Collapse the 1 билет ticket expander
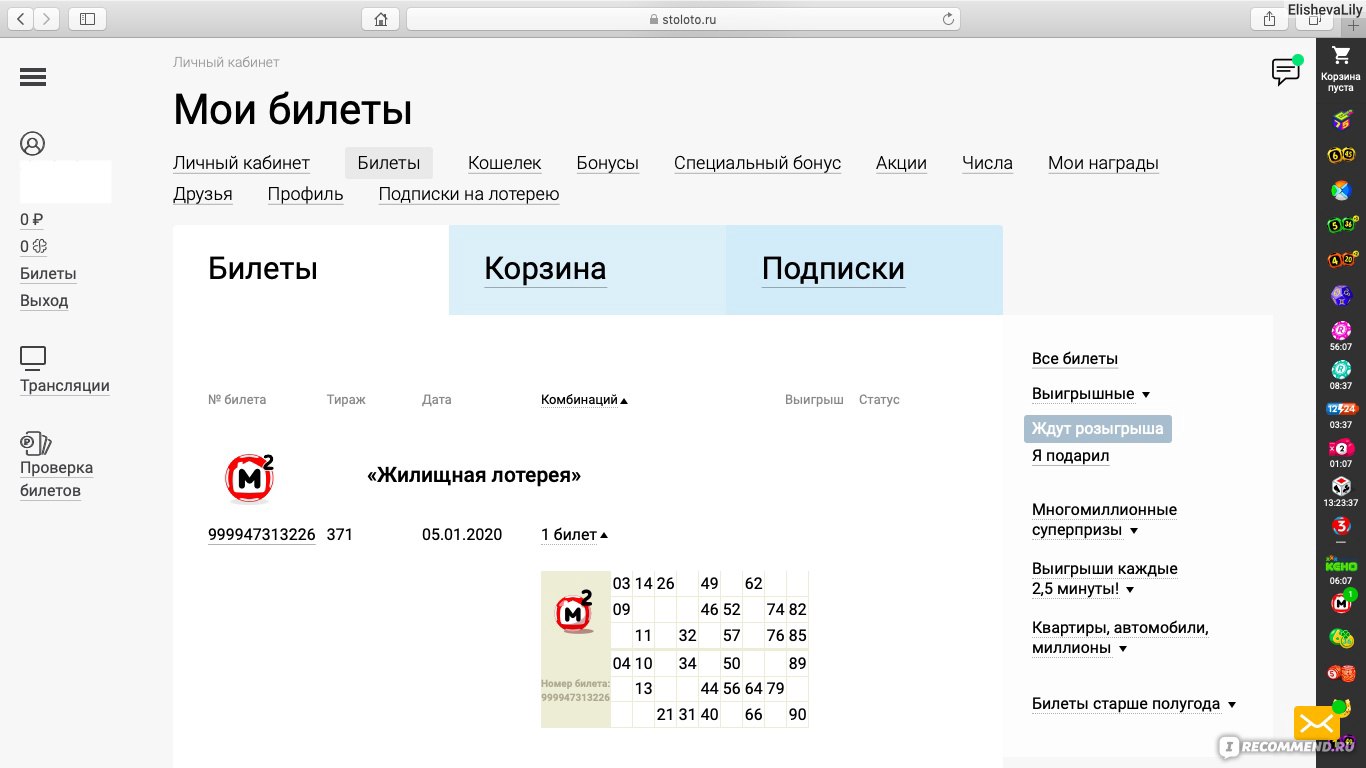Image resolution: width=1366 pixels, height=768 pixels. [574, 535]
